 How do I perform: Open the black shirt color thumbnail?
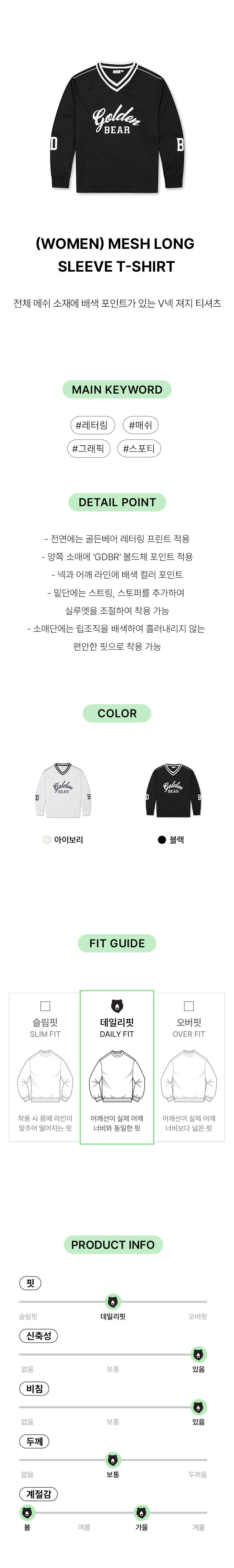pos(174,790)
